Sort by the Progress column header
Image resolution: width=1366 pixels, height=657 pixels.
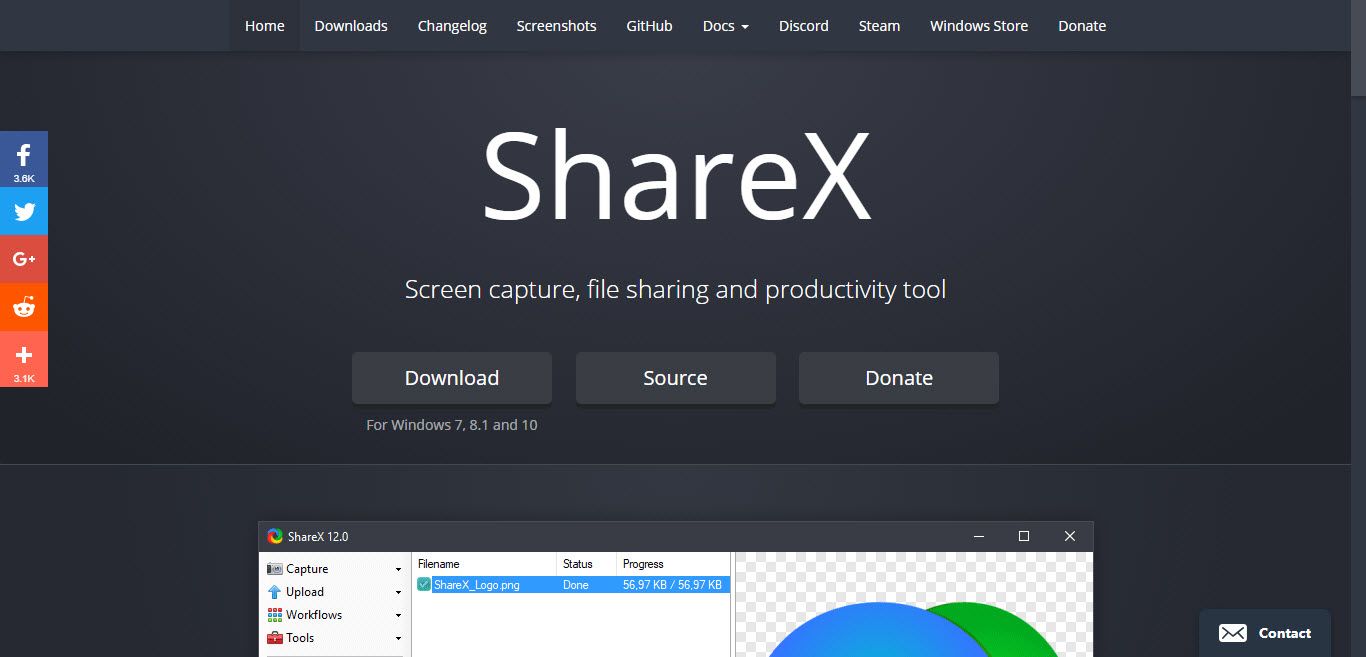[x=643, y=564]
